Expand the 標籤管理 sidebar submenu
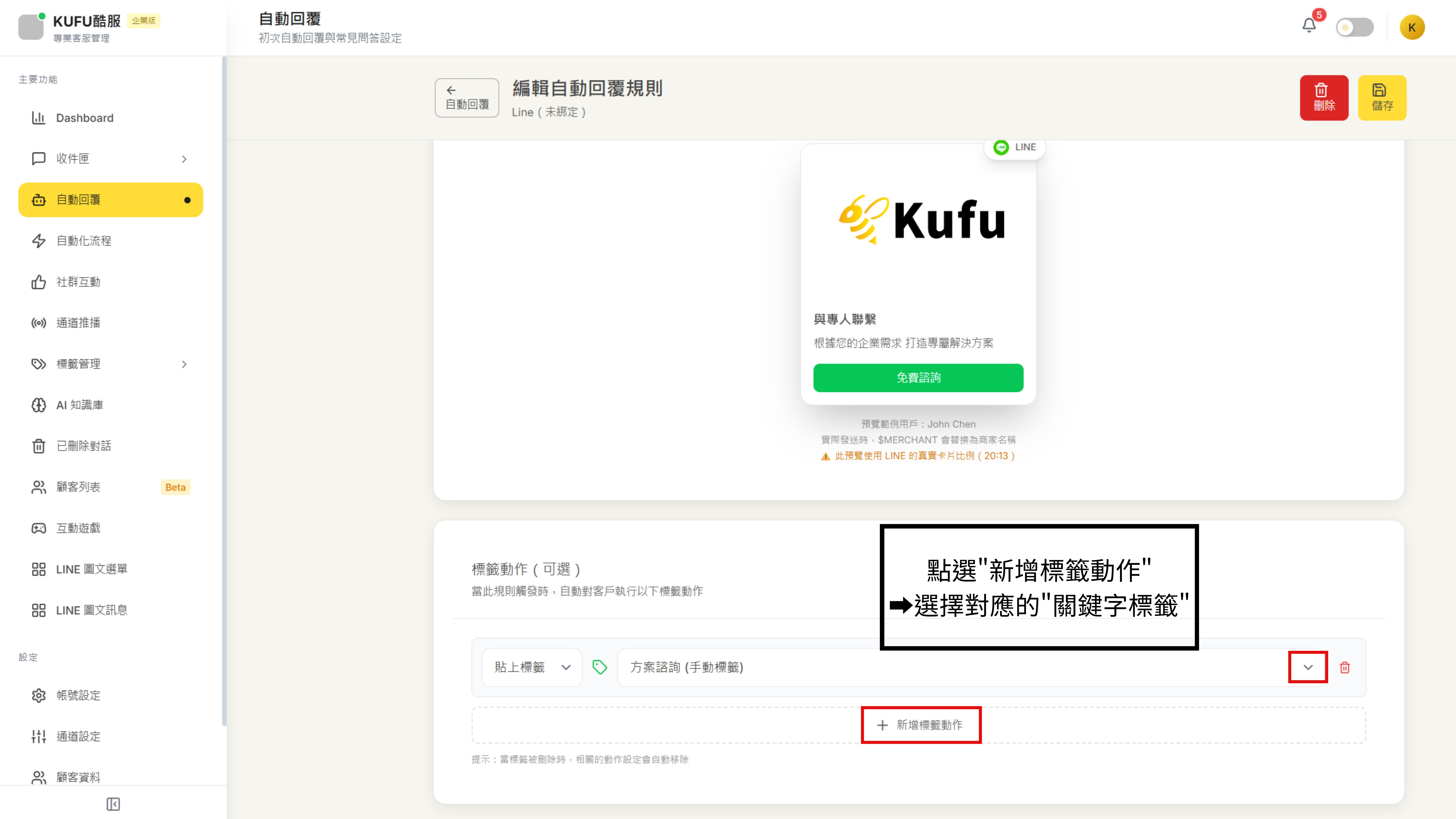 [x=184, y=364]
